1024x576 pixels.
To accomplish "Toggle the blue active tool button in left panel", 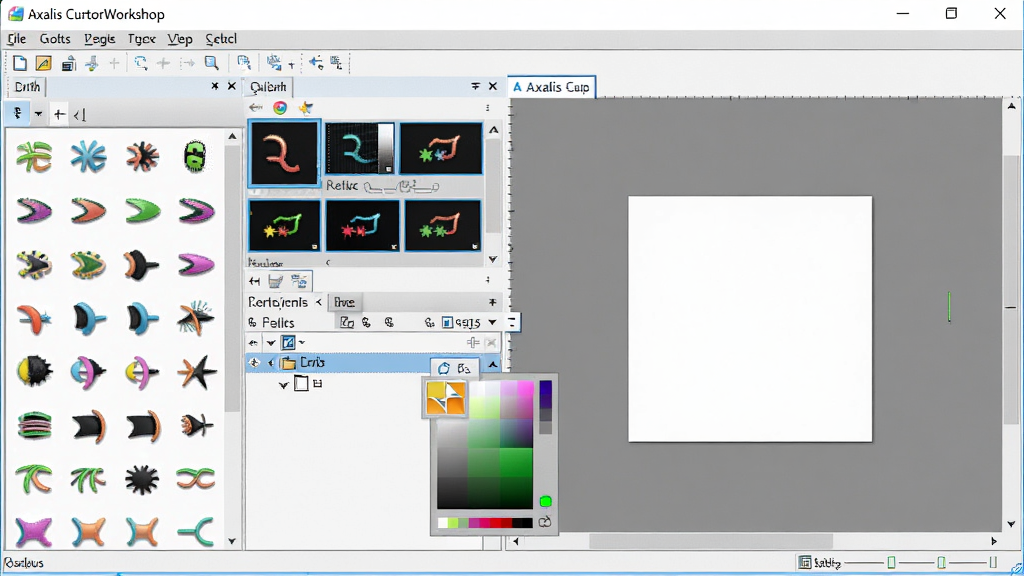I will coord(18,114).
